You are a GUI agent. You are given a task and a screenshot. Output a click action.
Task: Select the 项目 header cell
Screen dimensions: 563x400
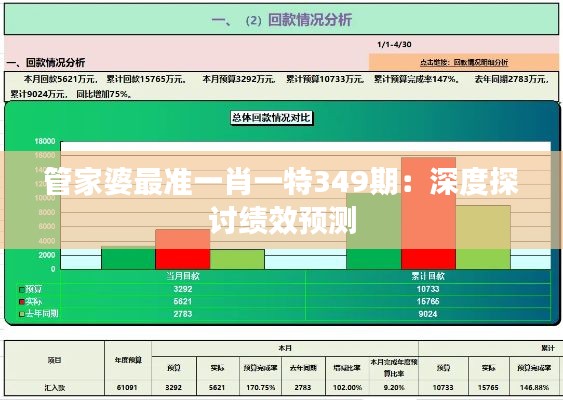(x=55, y=360)
